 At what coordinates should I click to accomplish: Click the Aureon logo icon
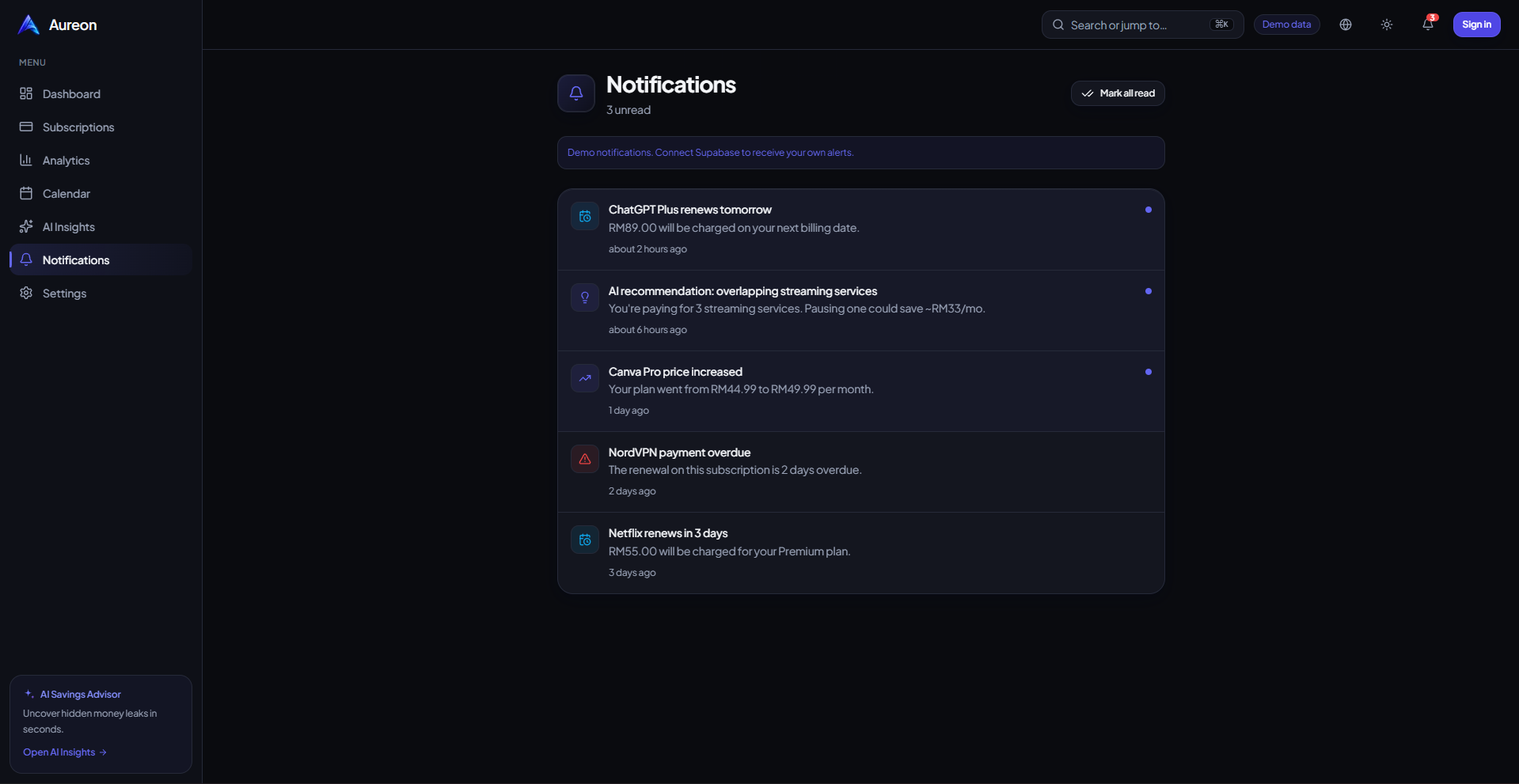[28, 25]
